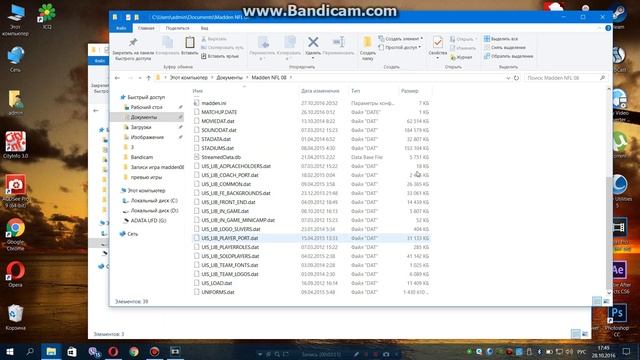This screenshot has width=640, height=360.
Task: Open the Журнал (History) command
Action: (x=461, y=58)
